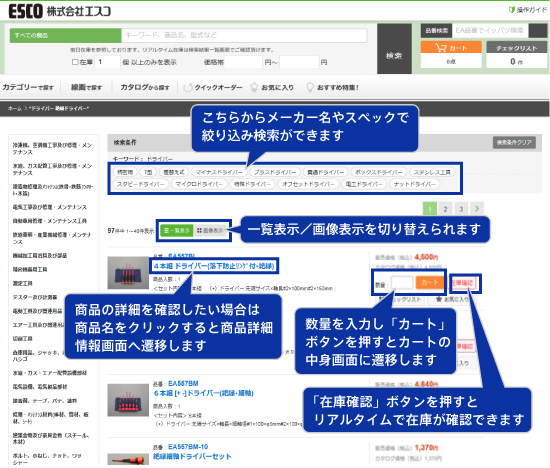Open the 6本組 [+ -]ドライバー product link
The image size is (550, 468).
[203, 393]
